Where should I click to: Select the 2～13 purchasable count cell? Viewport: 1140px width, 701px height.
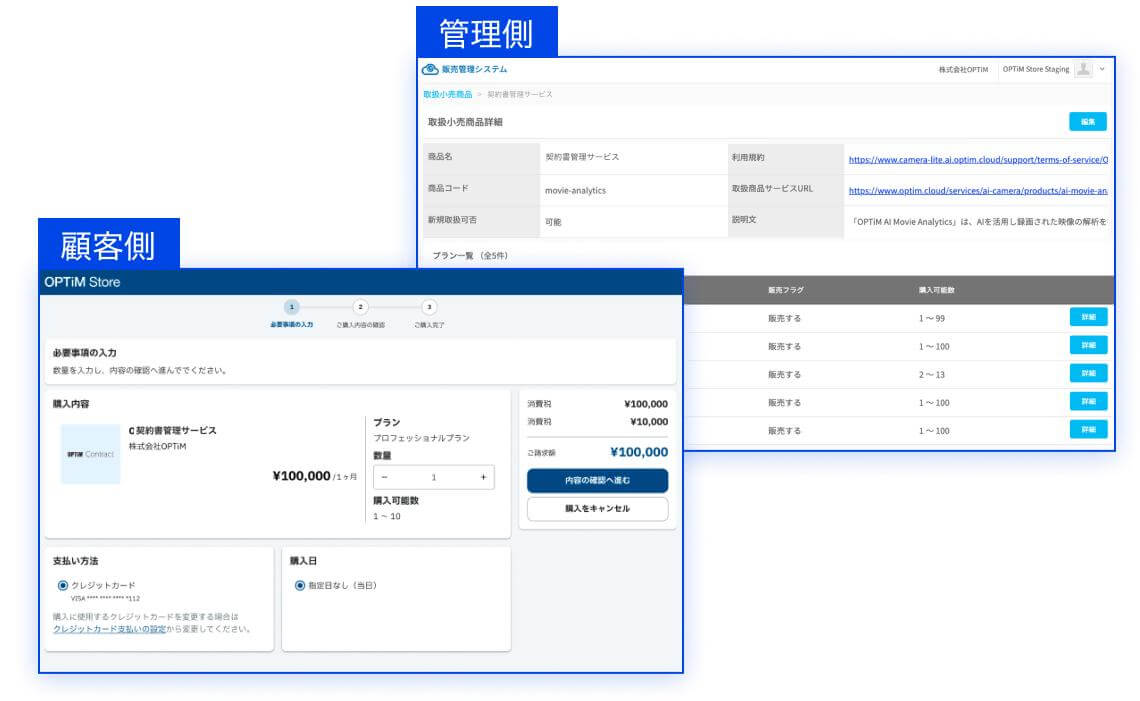(932, 374)
